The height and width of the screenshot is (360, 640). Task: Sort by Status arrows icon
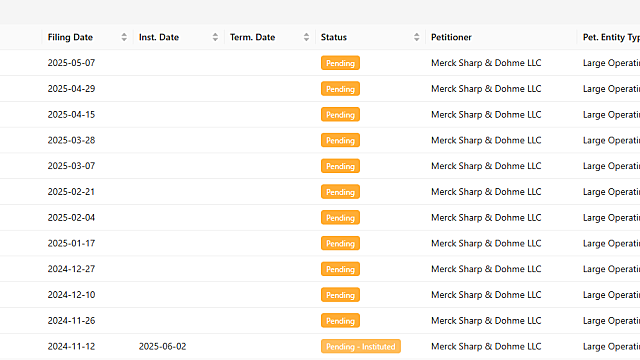416,37
